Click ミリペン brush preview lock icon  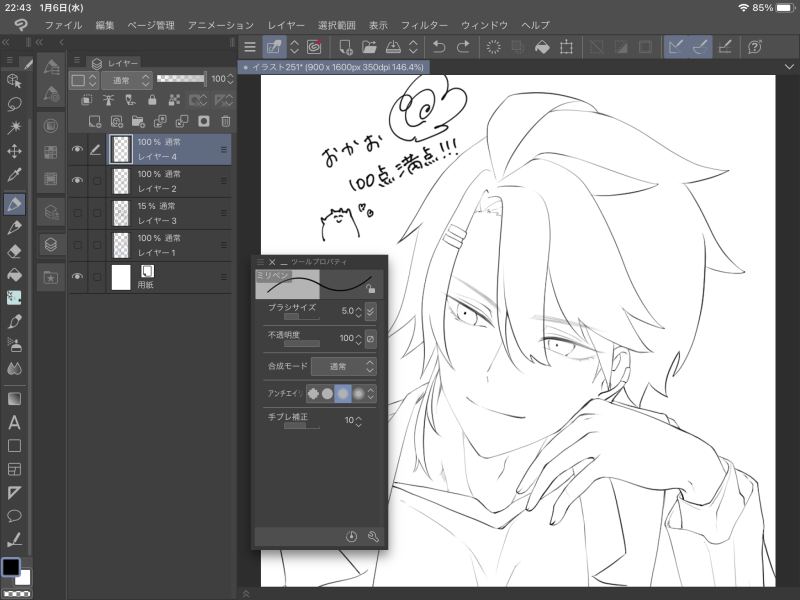(x=370, y=289)
